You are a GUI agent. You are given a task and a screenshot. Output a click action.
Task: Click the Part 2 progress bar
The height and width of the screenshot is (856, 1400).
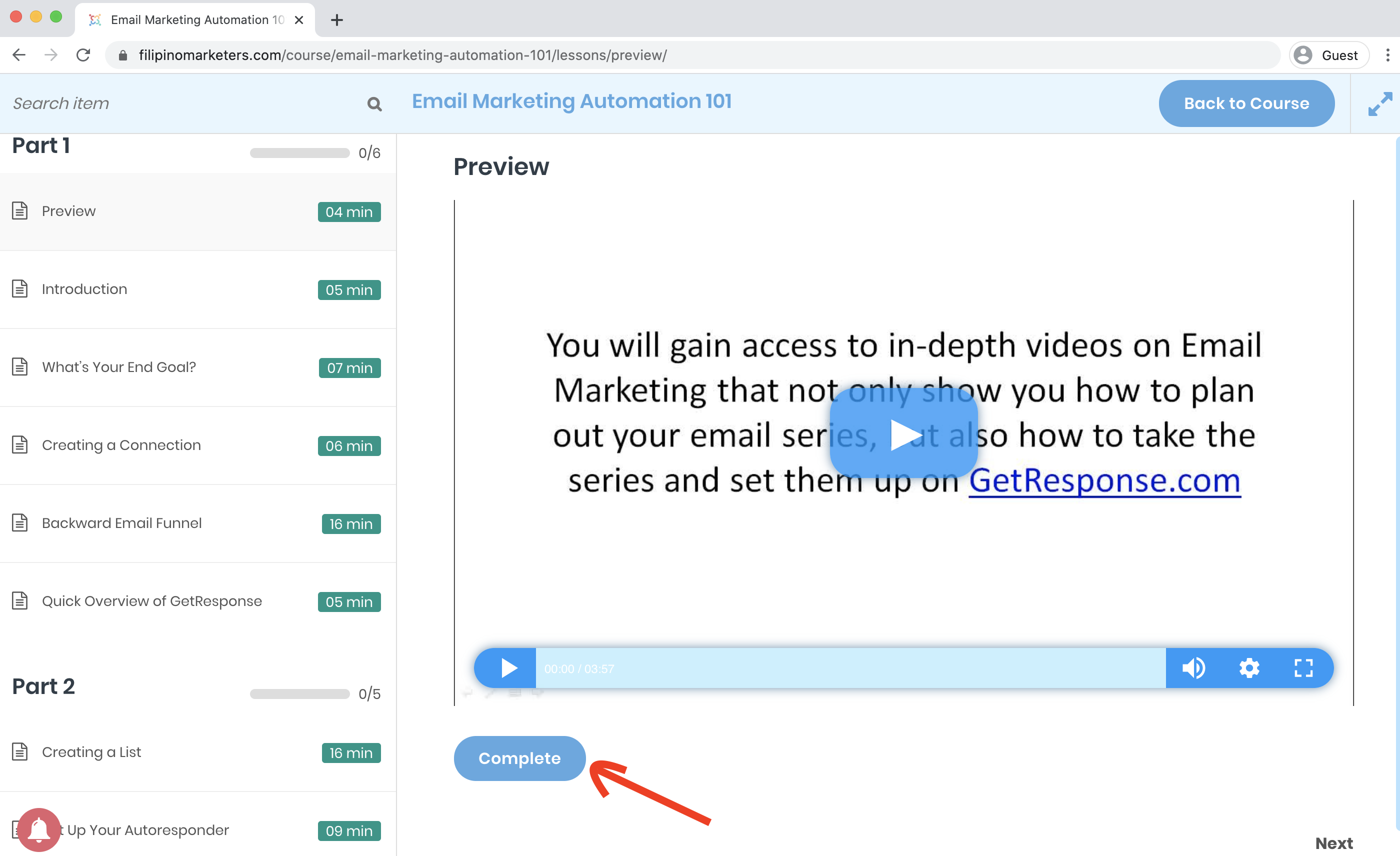[299, 693]
